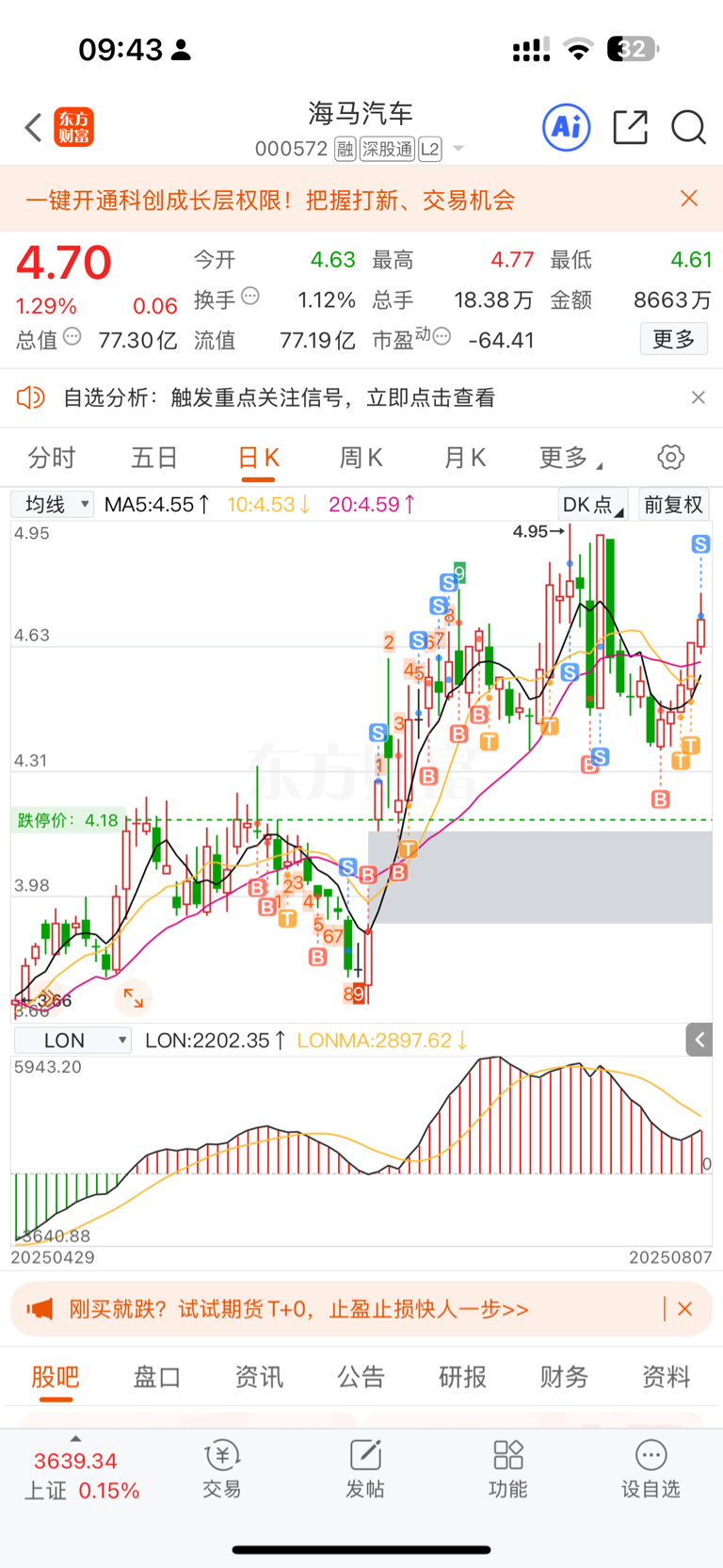This screenshot has height=1568, width=723.
Task: Switch to the 公告 tab
Action: 361,1377
